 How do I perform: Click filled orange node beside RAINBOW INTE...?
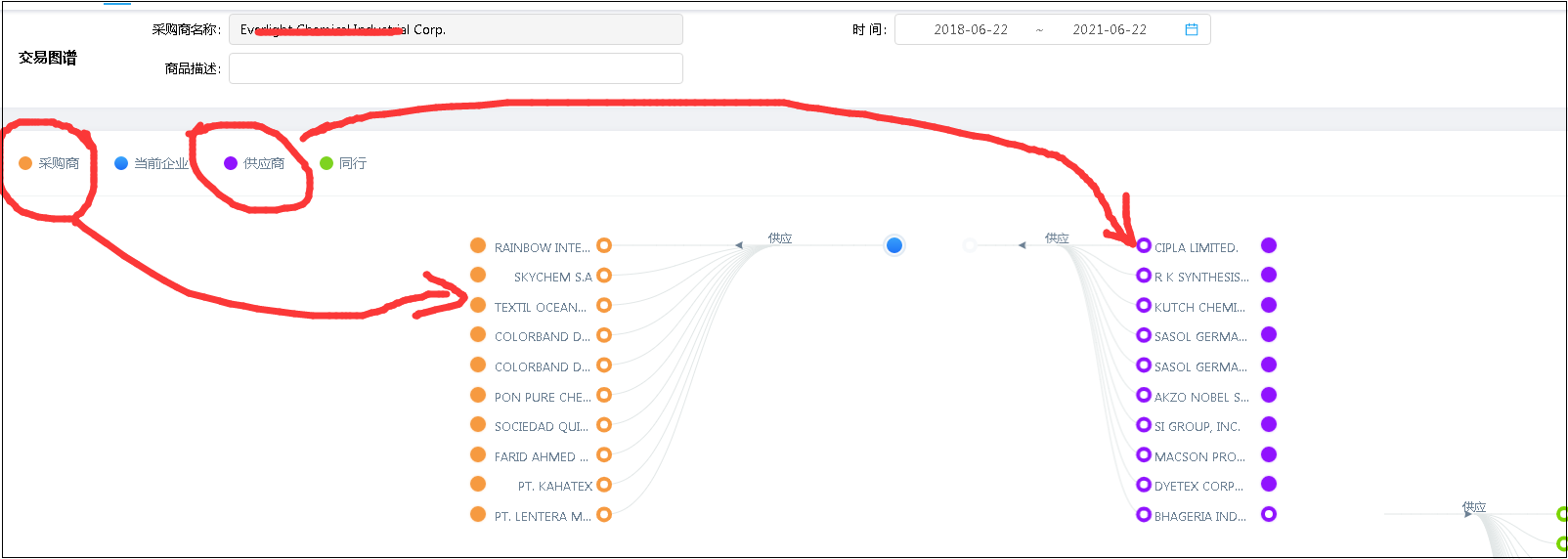[478, 245]
